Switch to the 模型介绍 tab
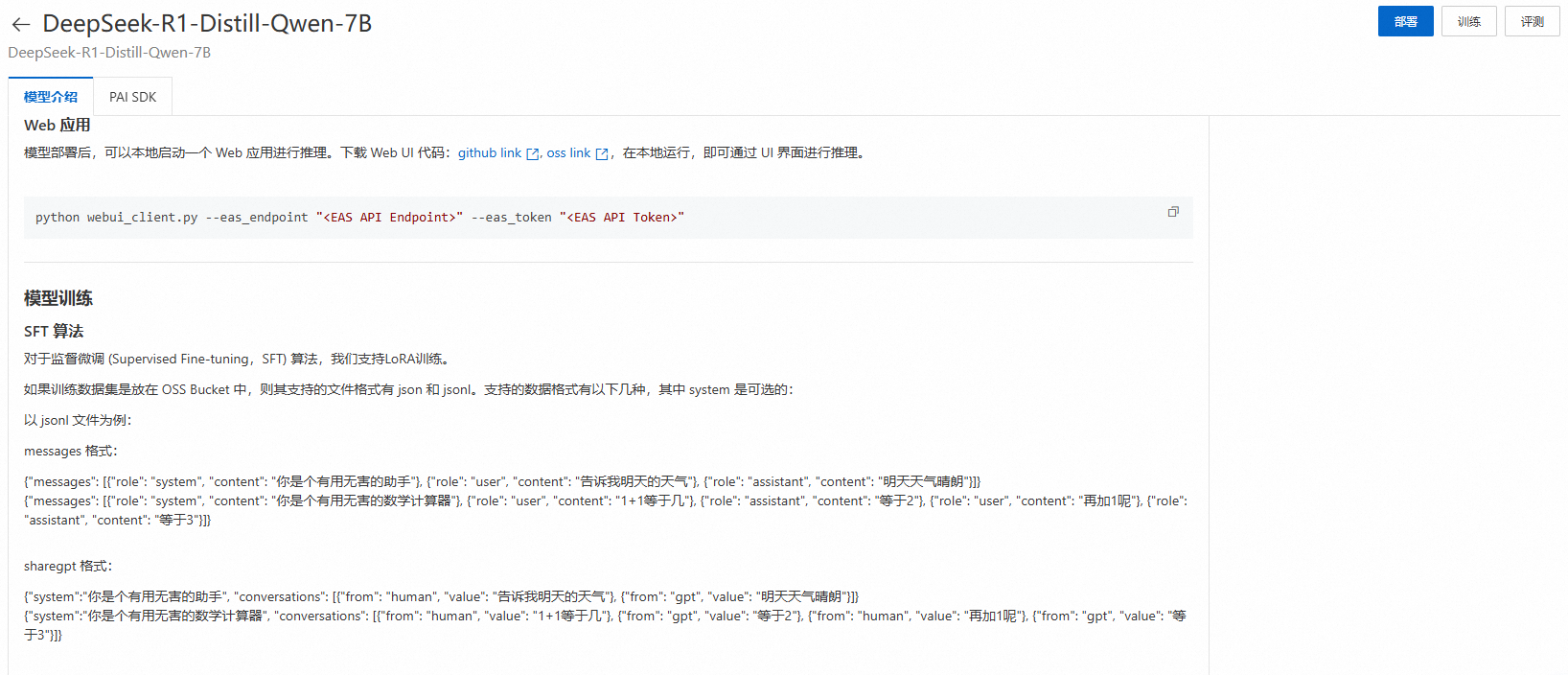 point(51,97)
